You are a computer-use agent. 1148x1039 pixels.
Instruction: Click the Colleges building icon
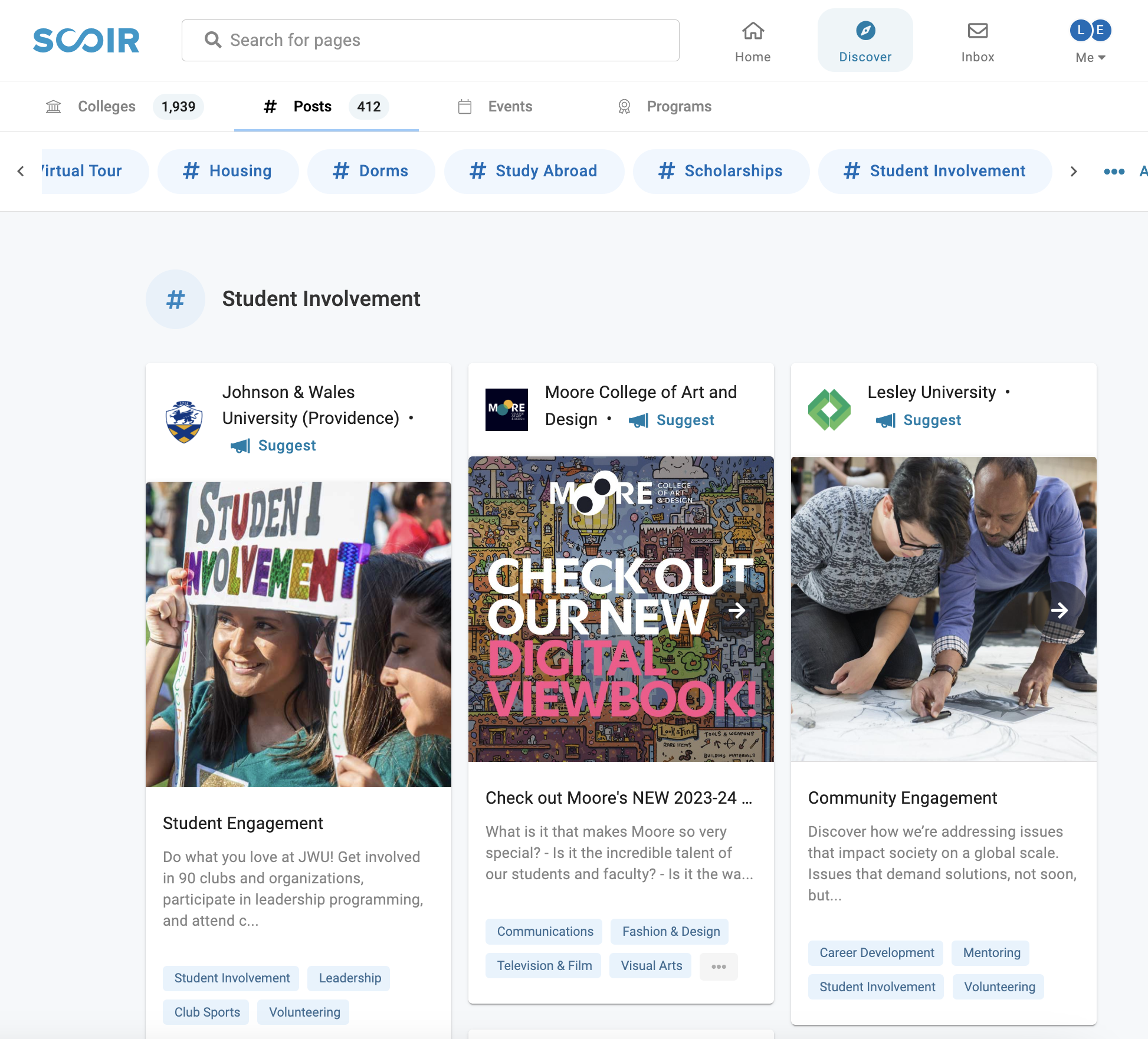point(54,106)
